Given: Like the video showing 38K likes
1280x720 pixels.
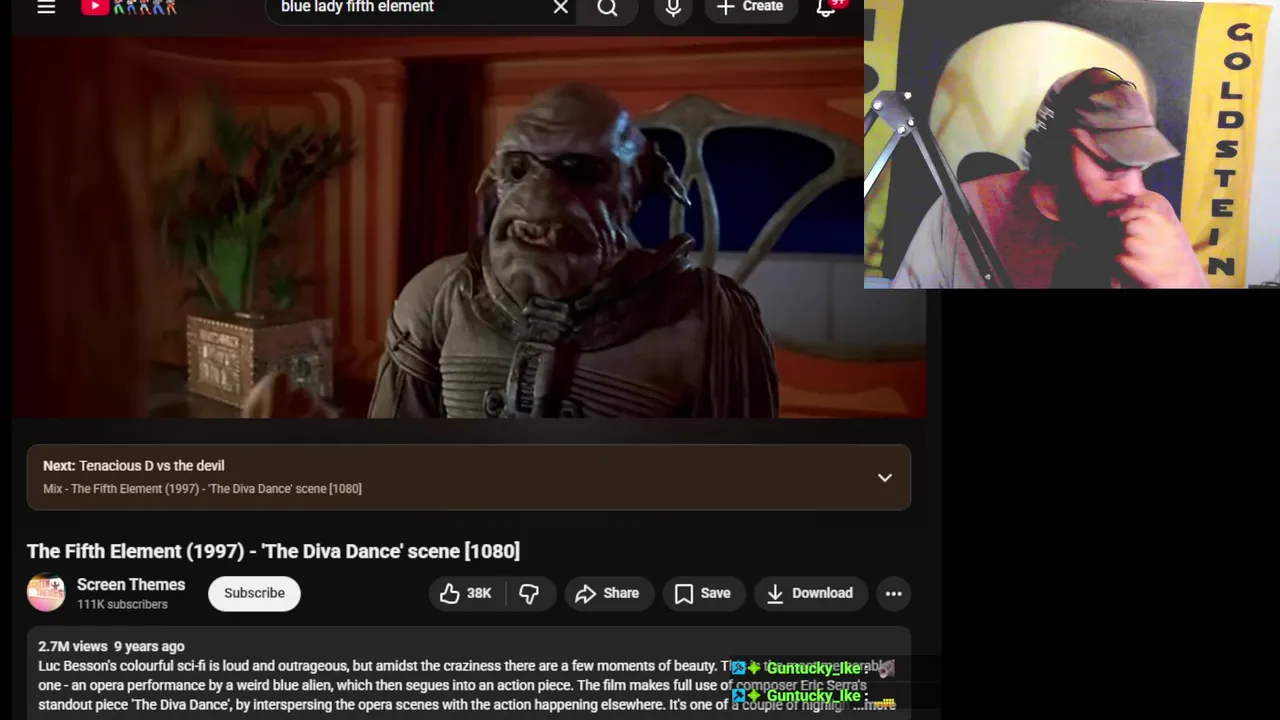Looking at the screenshot, I should pos(466,593).
